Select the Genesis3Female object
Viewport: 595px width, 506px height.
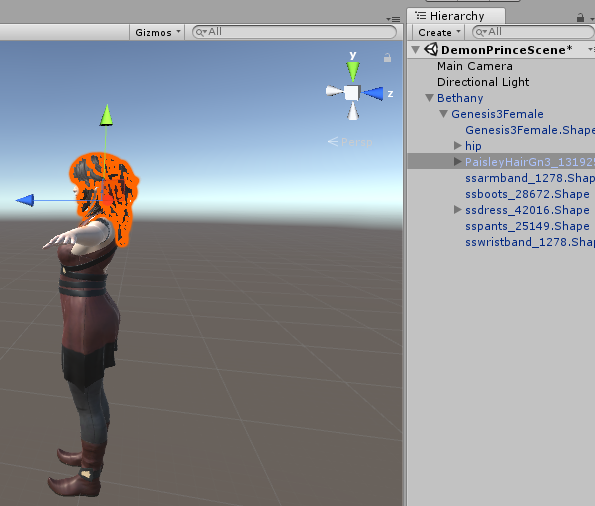(497, 114)
